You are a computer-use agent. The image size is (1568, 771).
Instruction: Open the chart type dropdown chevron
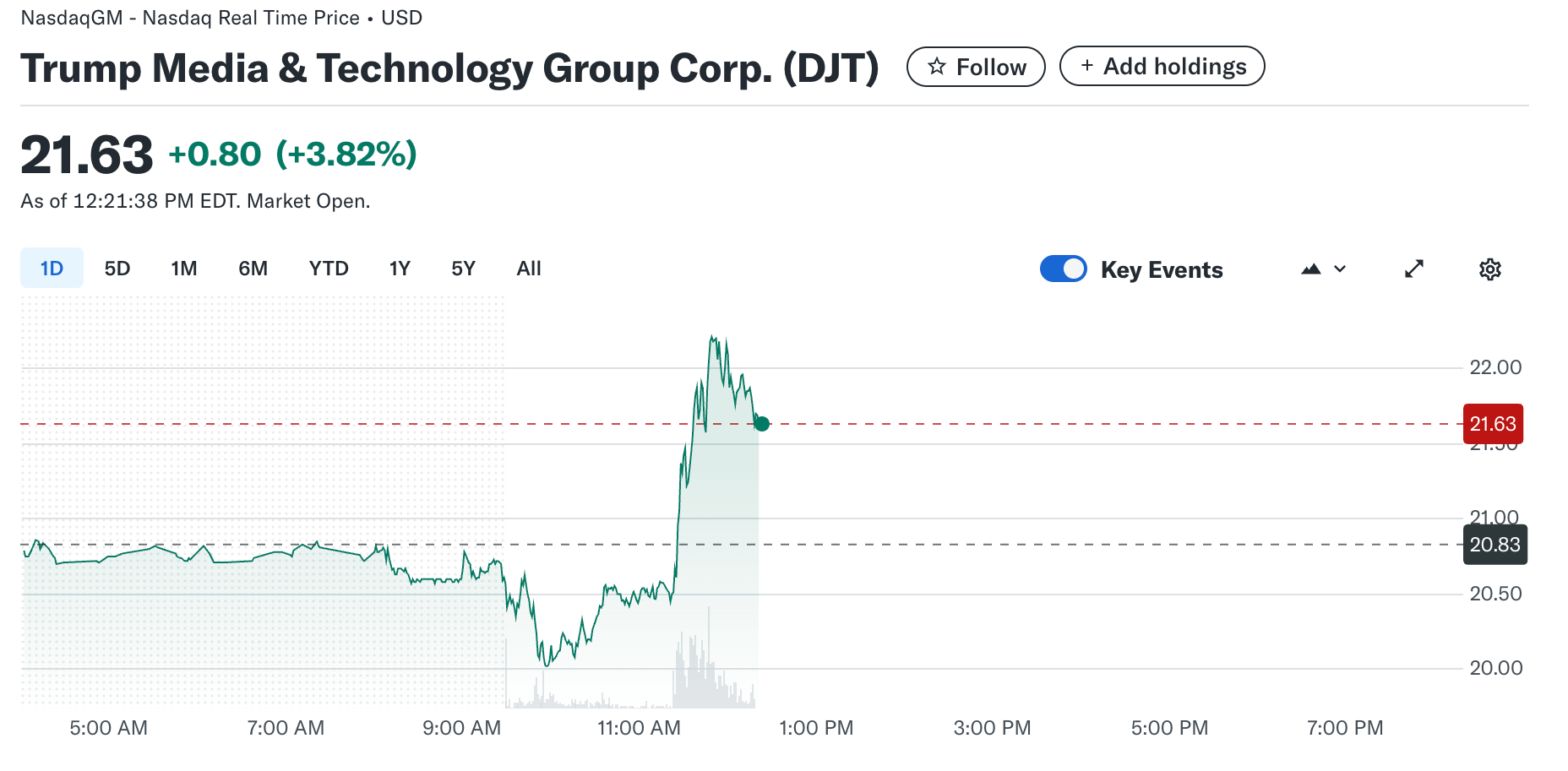click(1340, 269)
